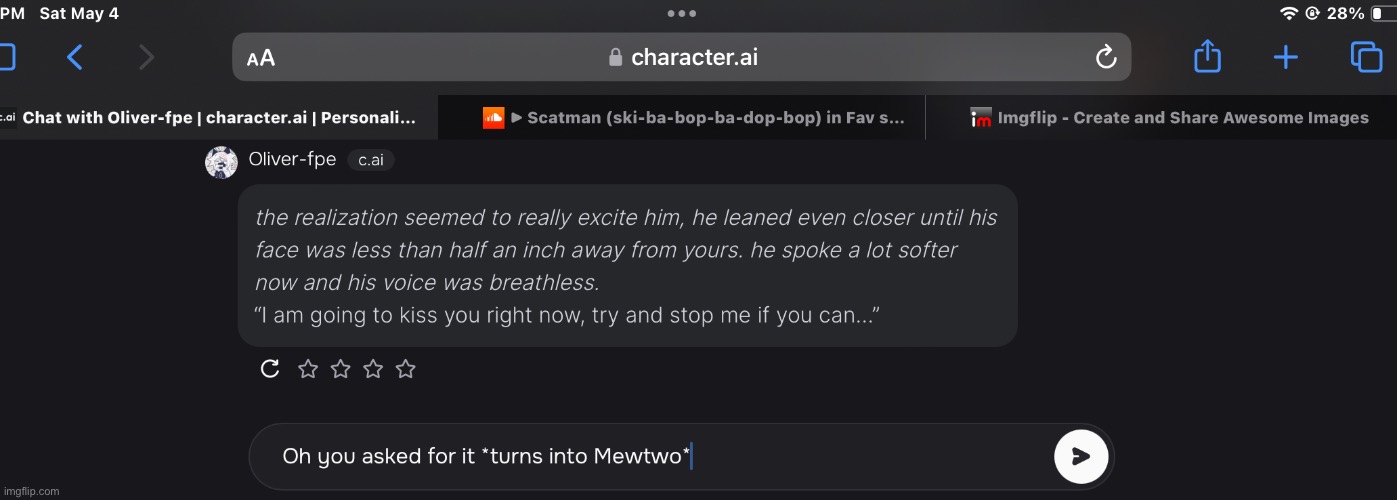Open the AA page settings menu
The image size is (1397, 500).
point(261,58)
